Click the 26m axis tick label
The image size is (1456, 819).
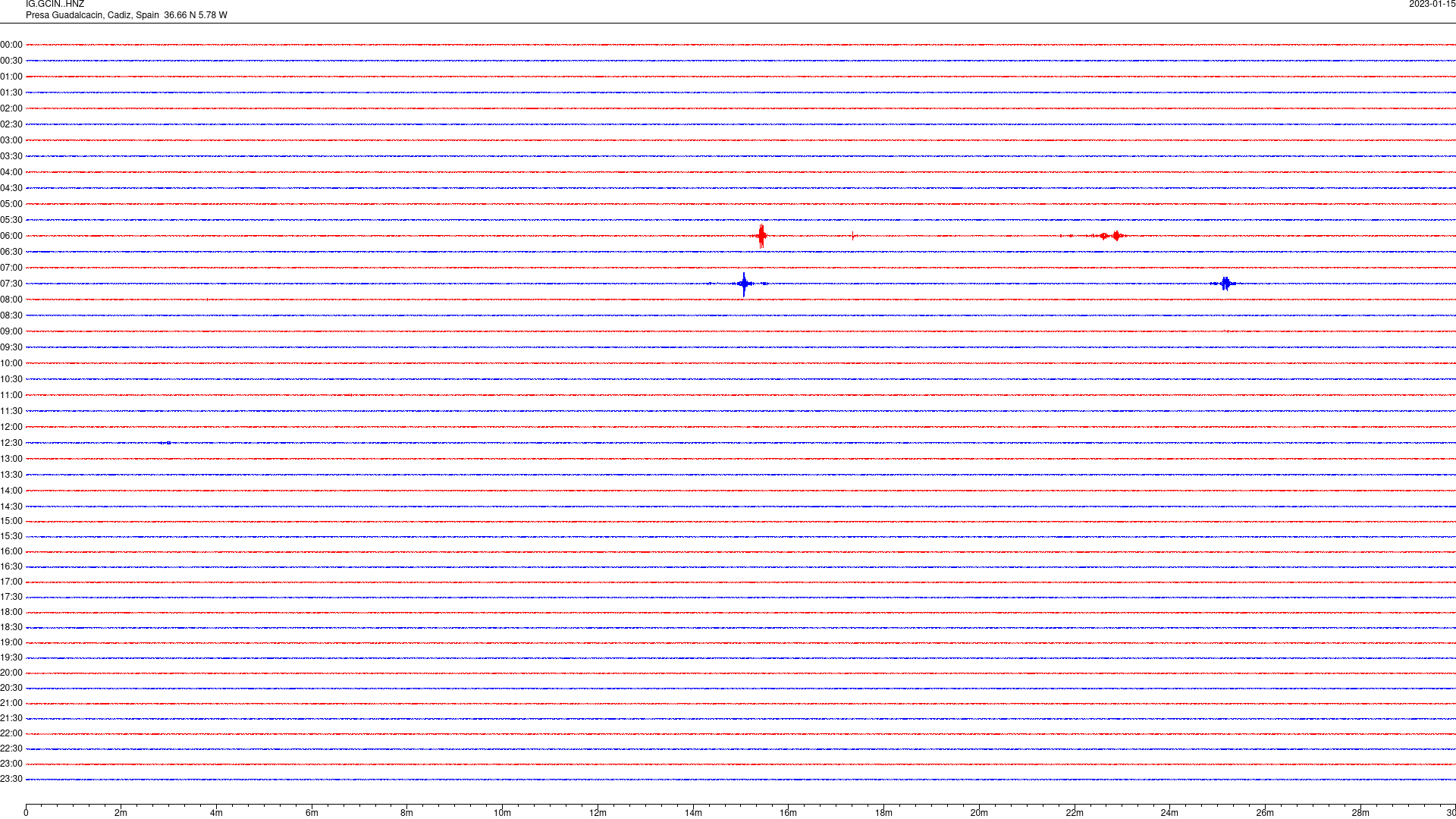1265,813
